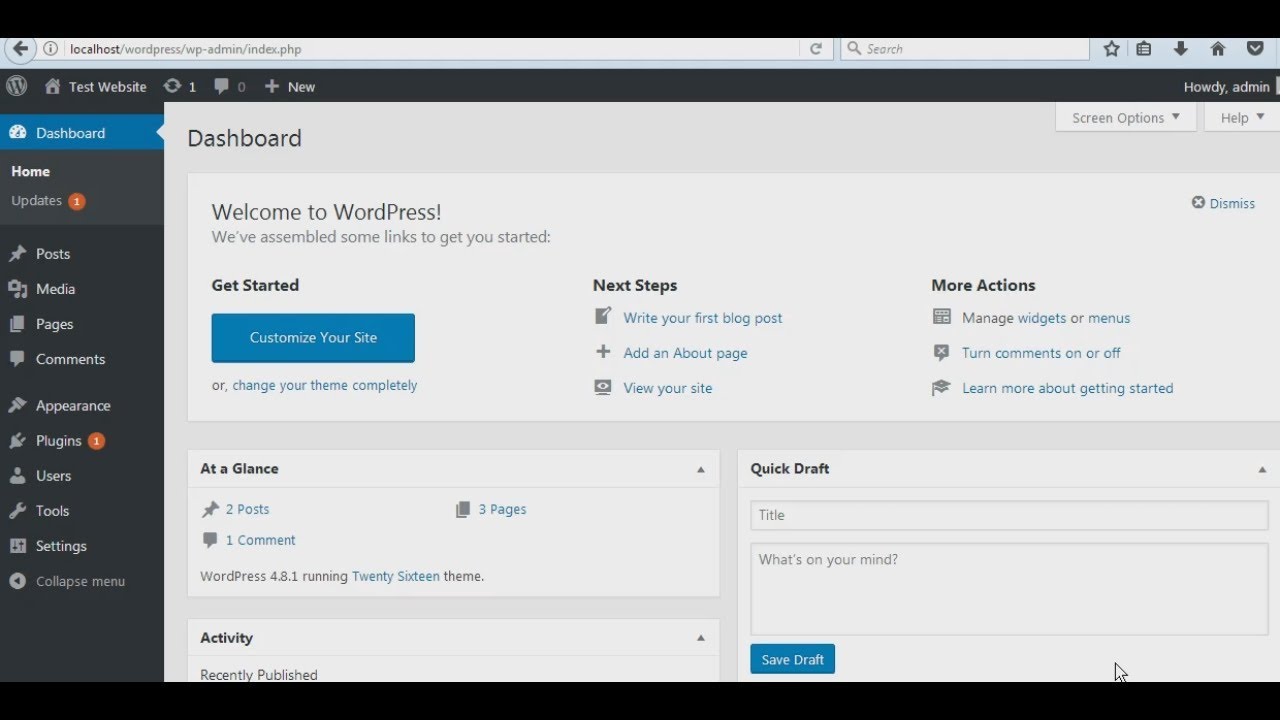Select Home in the sidebar submenu
The image size is (1280, 720).
pyautogui.click(x=30, y=171)
